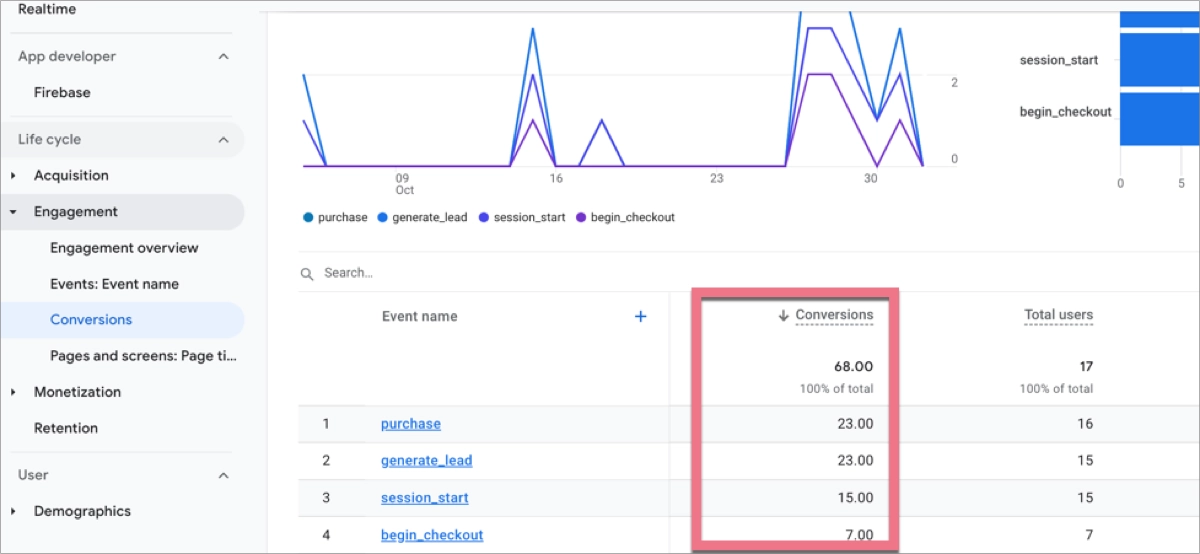Open the Acquisition reports
This screenshot has width=1200, height=554.
click(71, 176)
